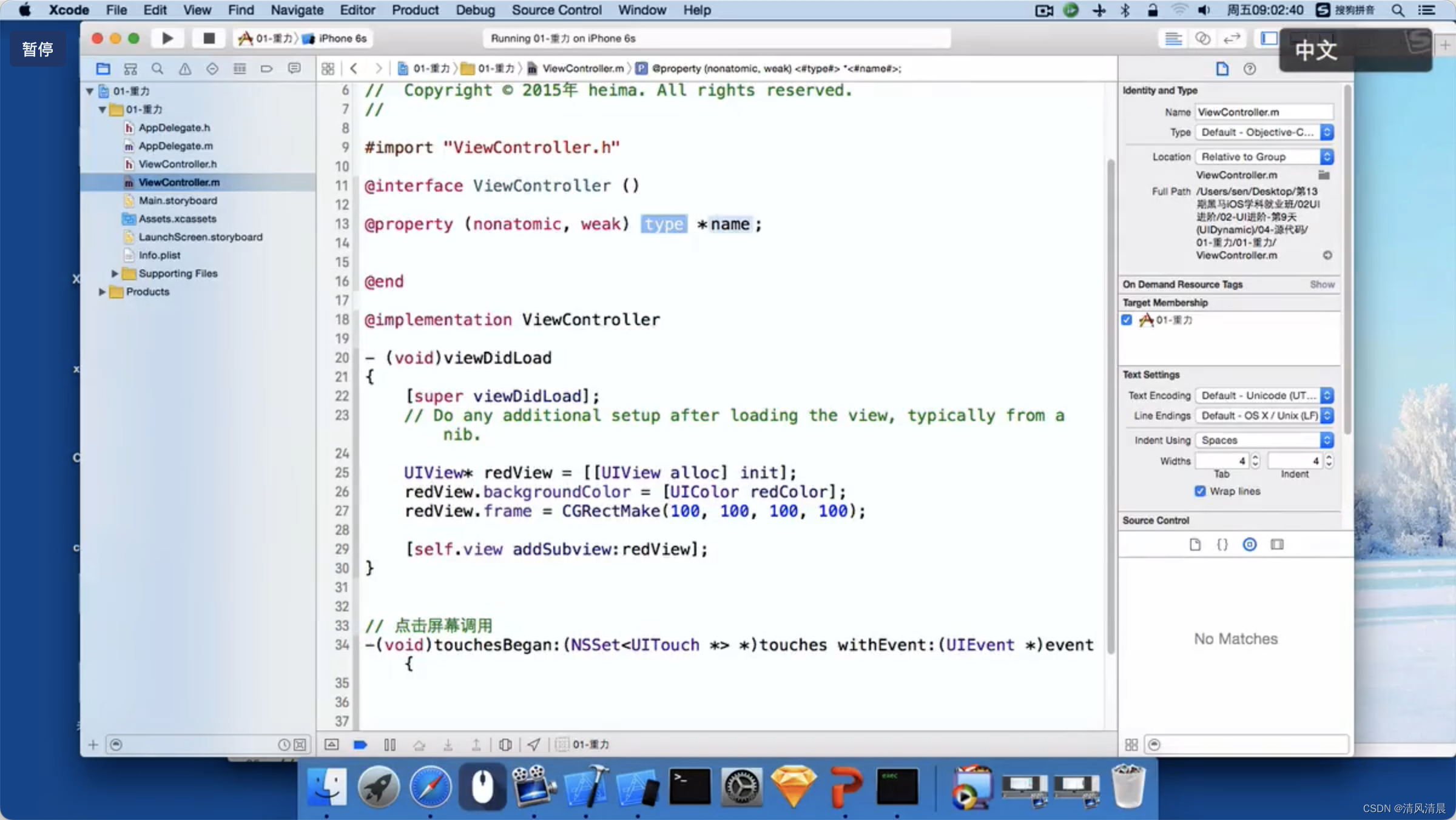
Task: Click Show button next to On Demand Resource Tags
Action: click(x=1322, y=284)
